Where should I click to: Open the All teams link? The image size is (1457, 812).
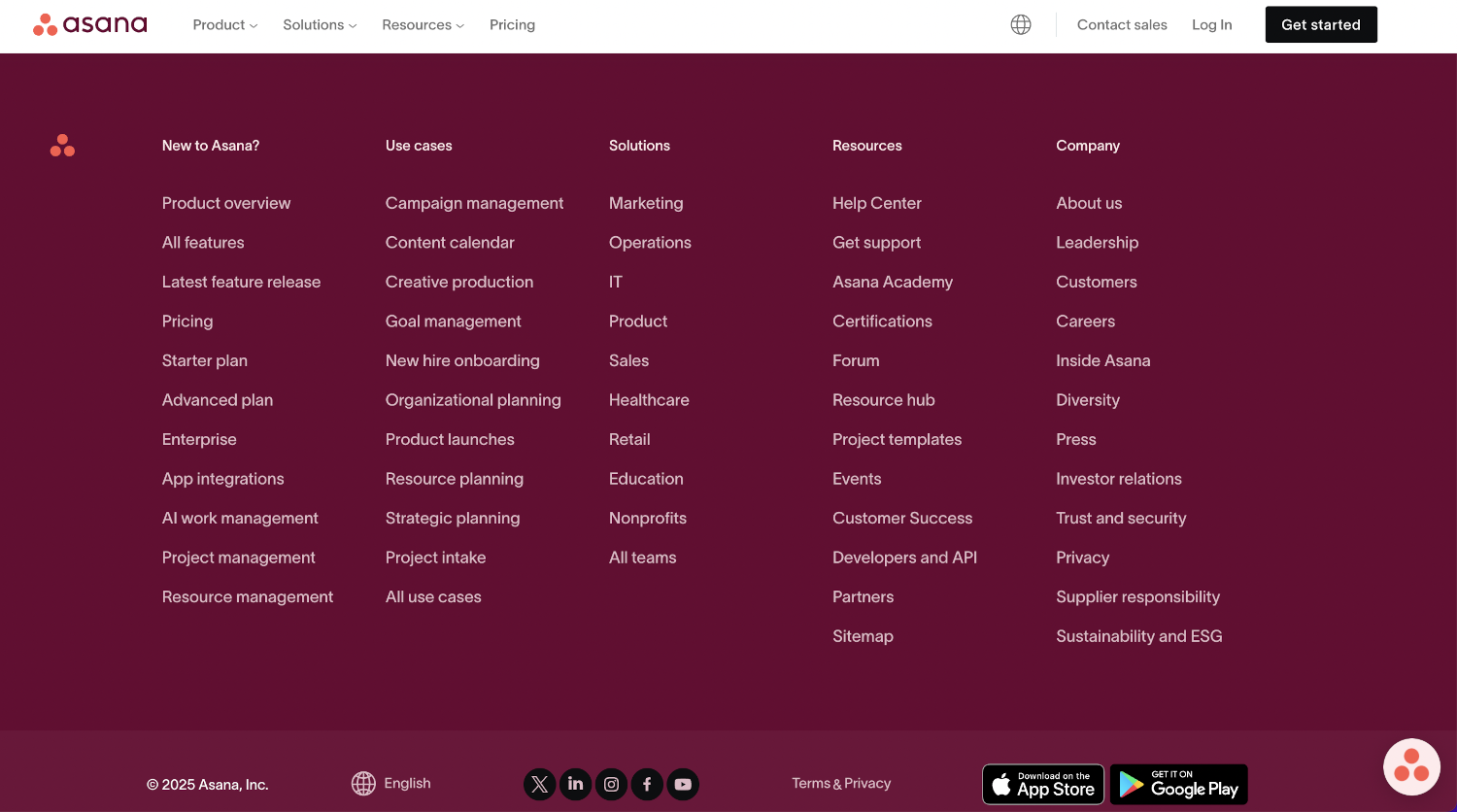(643, 558)
